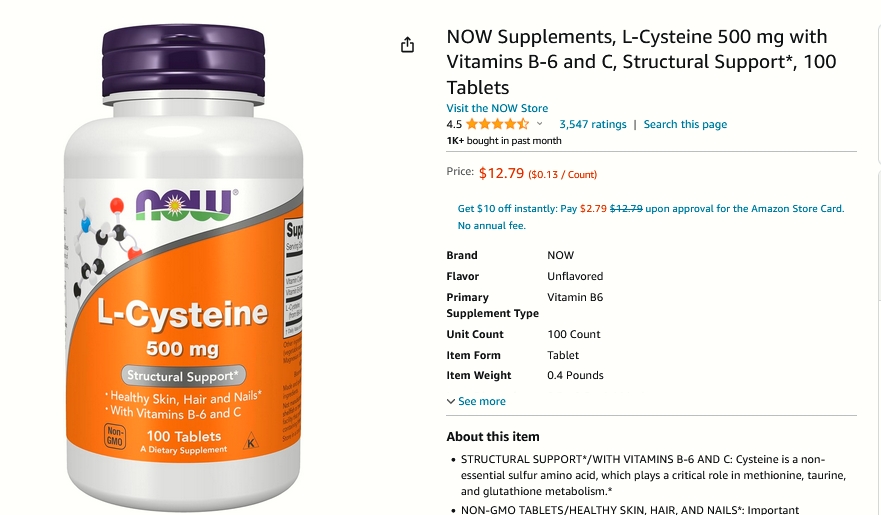Screen dimensions: 881x515
Task: Click the molecule graphic on the bottle
Action: (106, 245)
